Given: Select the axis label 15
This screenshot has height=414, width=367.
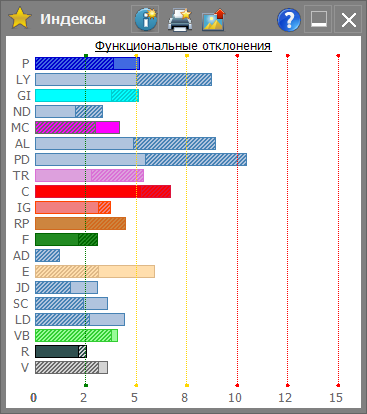Looking at the screenshot, I should tap(336, 397).
